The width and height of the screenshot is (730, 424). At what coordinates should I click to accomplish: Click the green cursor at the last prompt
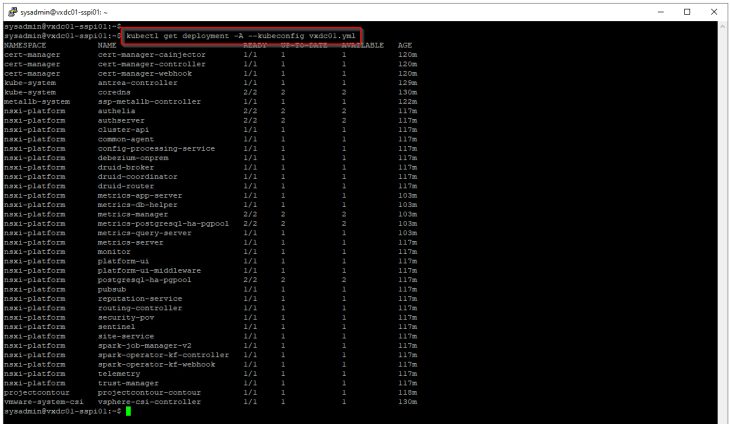[128, 411]
